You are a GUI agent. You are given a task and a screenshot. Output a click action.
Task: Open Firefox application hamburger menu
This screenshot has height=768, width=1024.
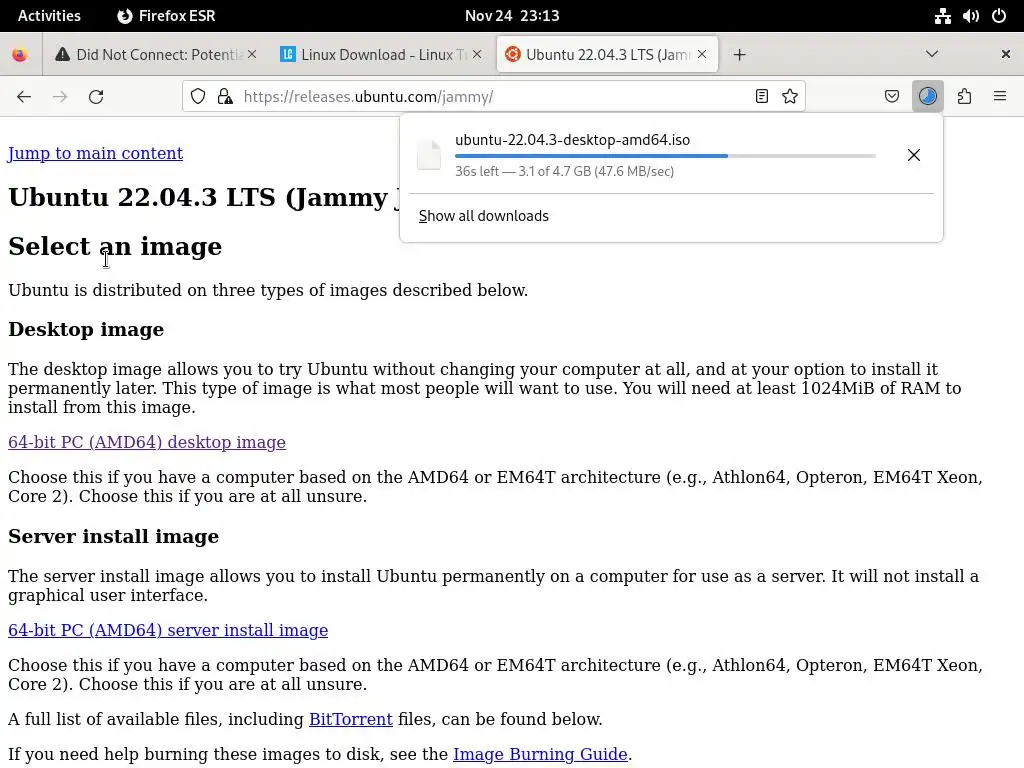(x=1000, y=97)
